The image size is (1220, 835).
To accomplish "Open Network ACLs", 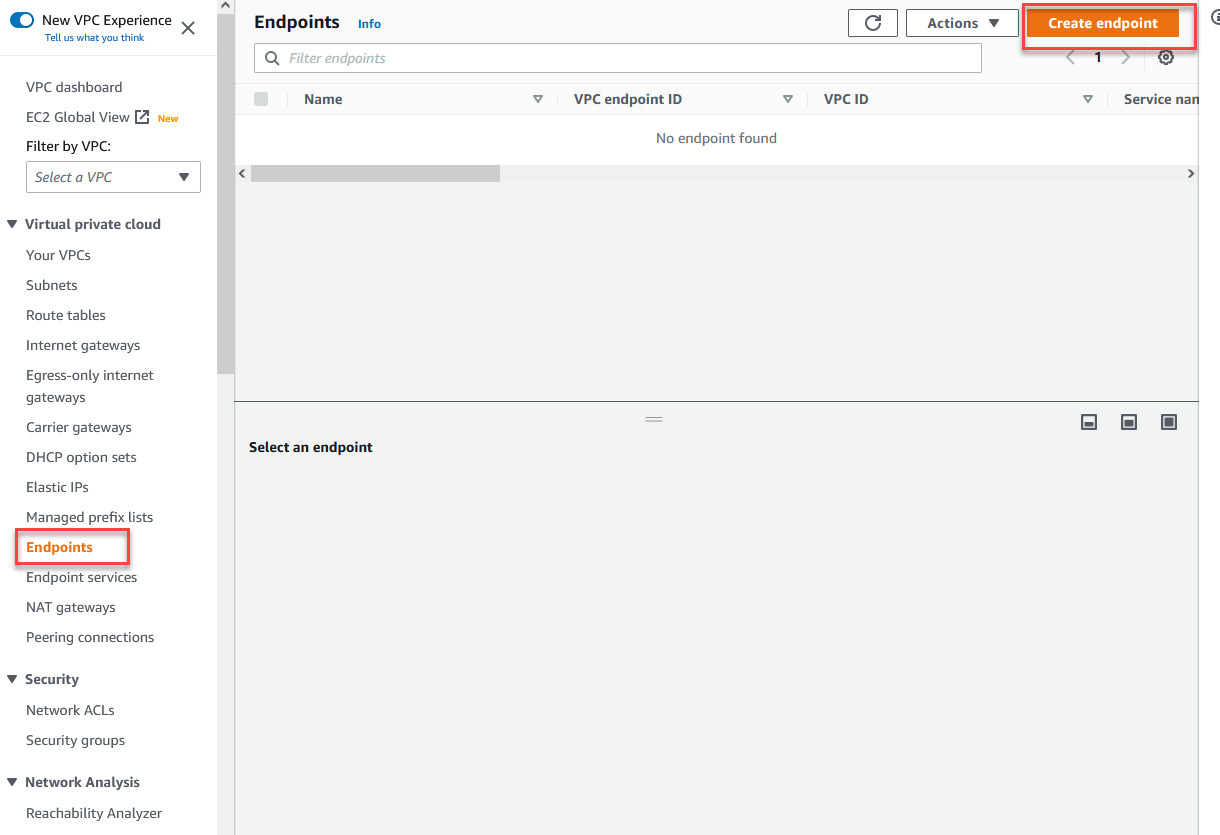I will pyautogui.click(x=70, y=710).
